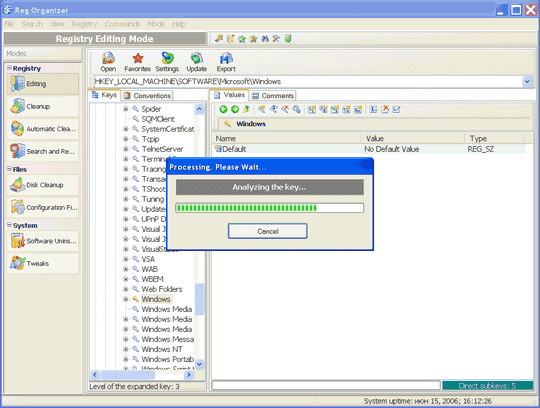Click the binoculars search icon
540x408 pixels.
(264, 39)
